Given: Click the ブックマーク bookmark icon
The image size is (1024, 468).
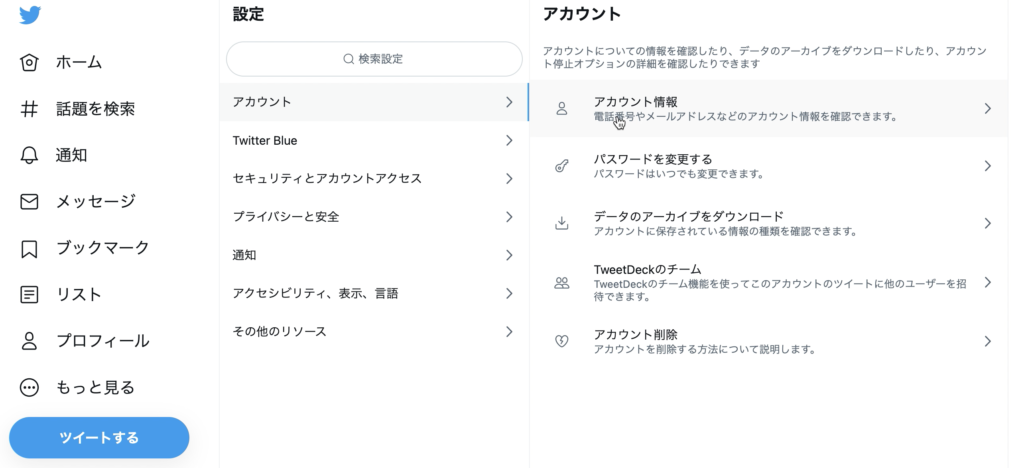Looking at the screenshot, I should (x=29, y=249).
